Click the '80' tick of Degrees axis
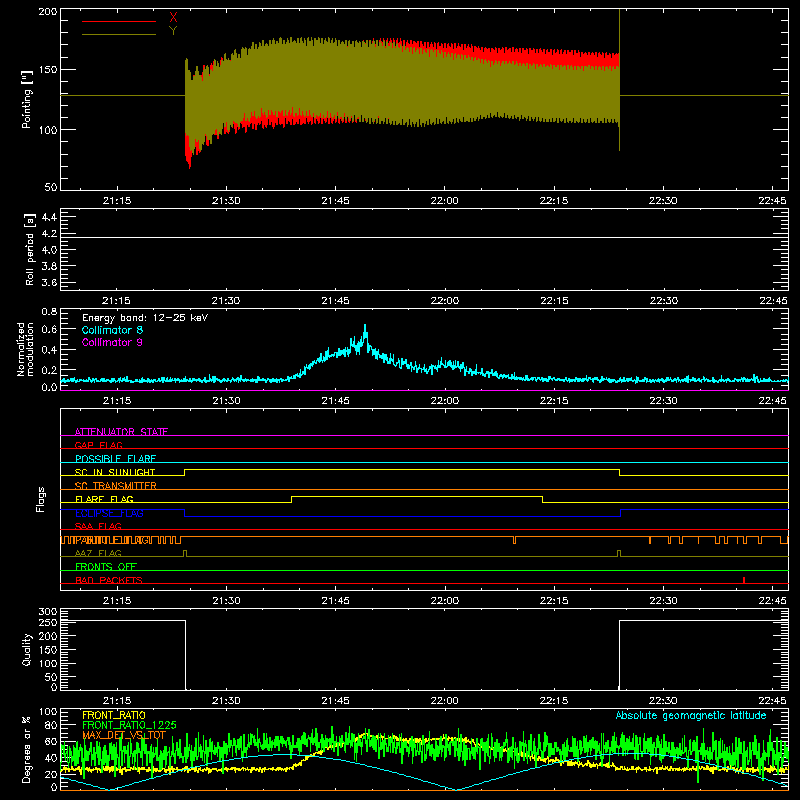 (51, 725)
